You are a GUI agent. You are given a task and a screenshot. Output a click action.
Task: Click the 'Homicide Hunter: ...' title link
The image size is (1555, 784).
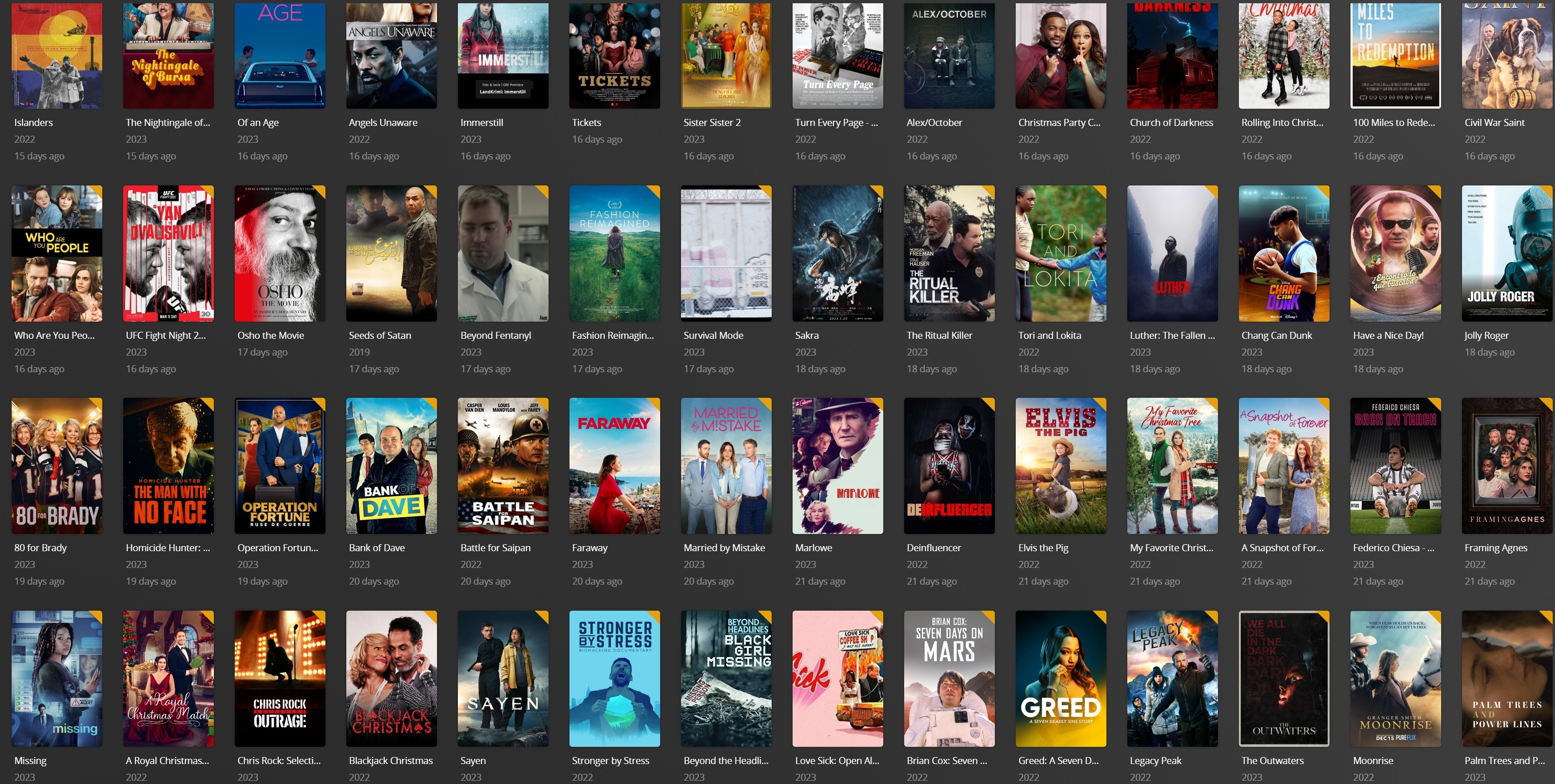168,548
